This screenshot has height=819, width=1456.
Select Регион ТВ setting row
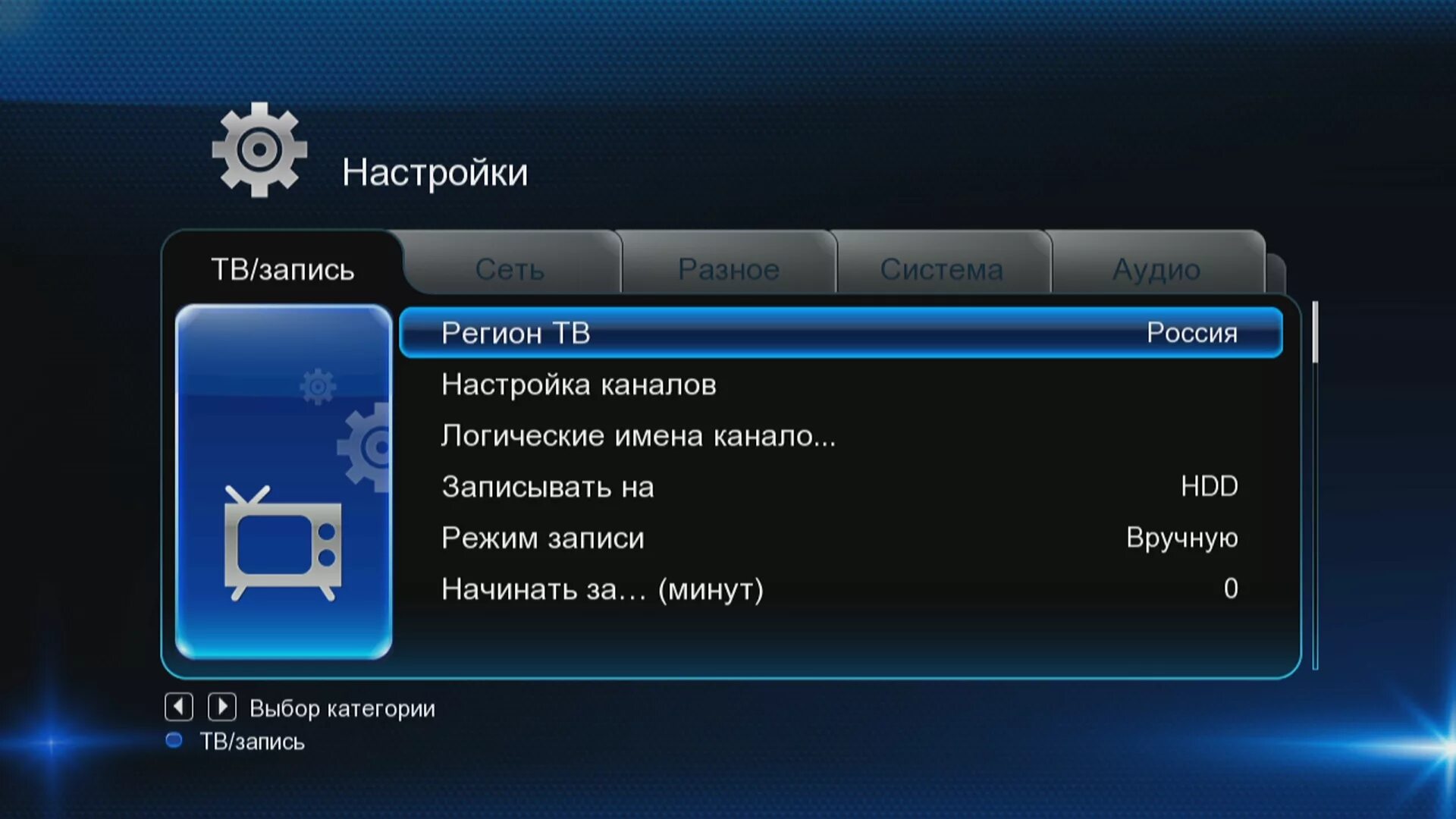(x=839, y=332)
